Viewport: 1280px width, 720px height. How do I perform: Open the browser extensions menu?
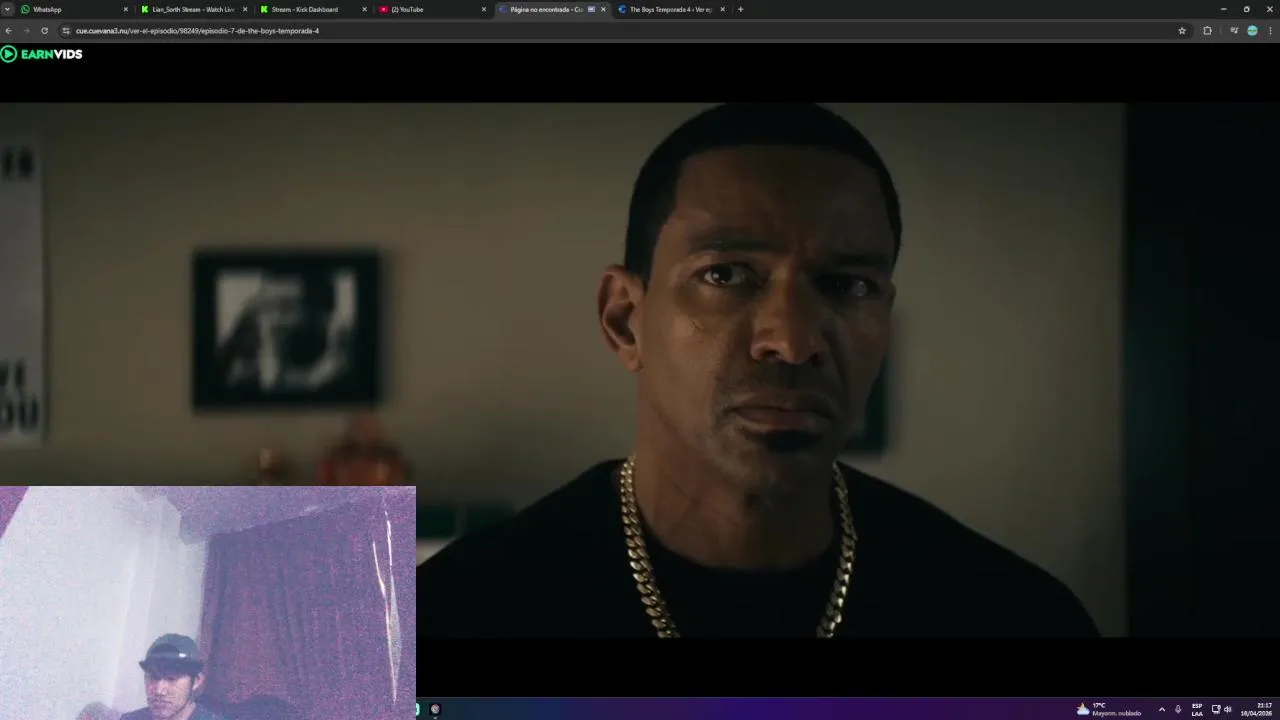click(1207, 31)
